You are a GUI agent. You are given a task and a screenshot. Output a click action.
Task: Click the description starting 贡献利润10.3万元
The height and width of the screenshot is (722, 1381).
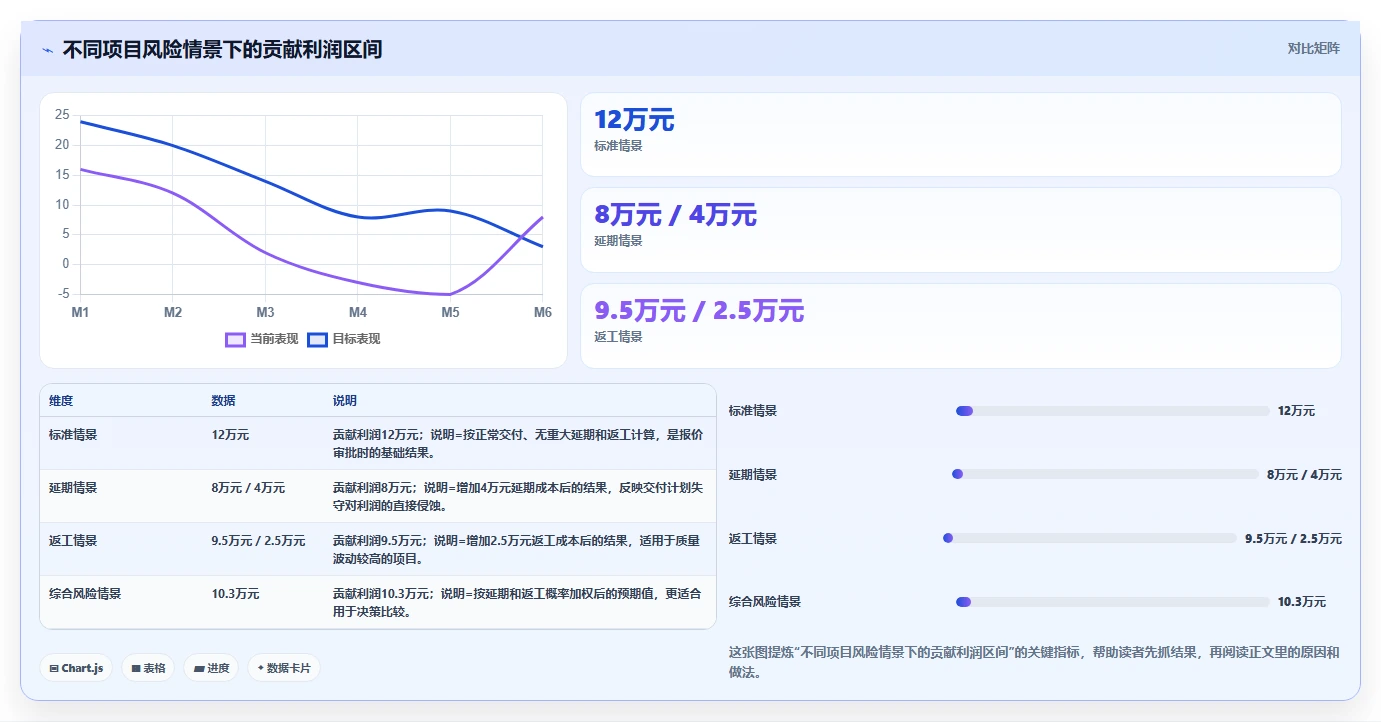[x=517, y=603]
